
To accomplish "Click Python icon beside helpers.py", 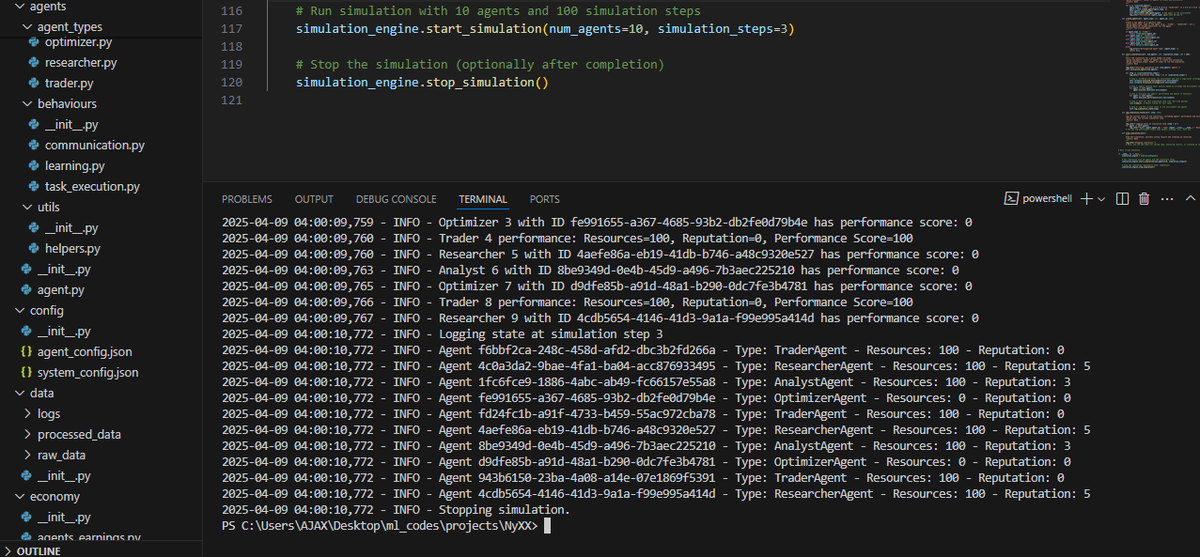I will coord(33,248).
